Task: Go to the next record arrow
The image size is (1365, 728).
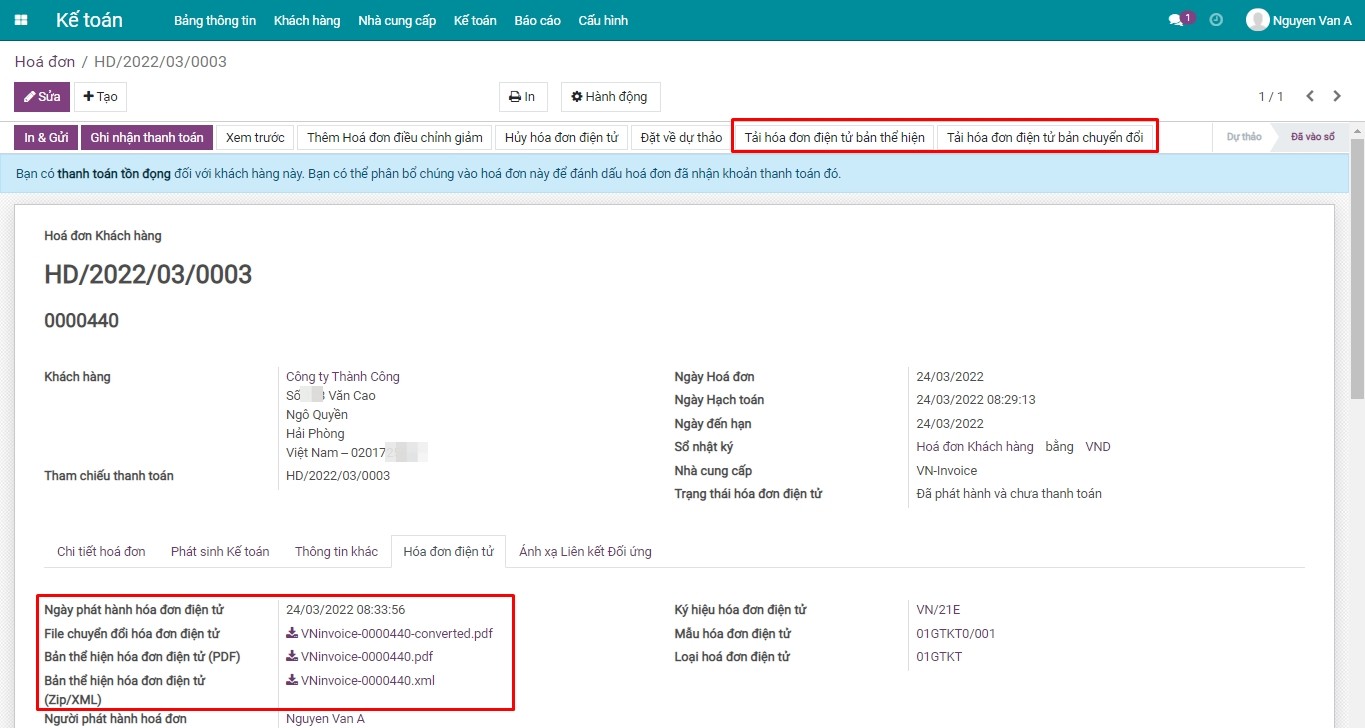Action: coord(1337,97)
